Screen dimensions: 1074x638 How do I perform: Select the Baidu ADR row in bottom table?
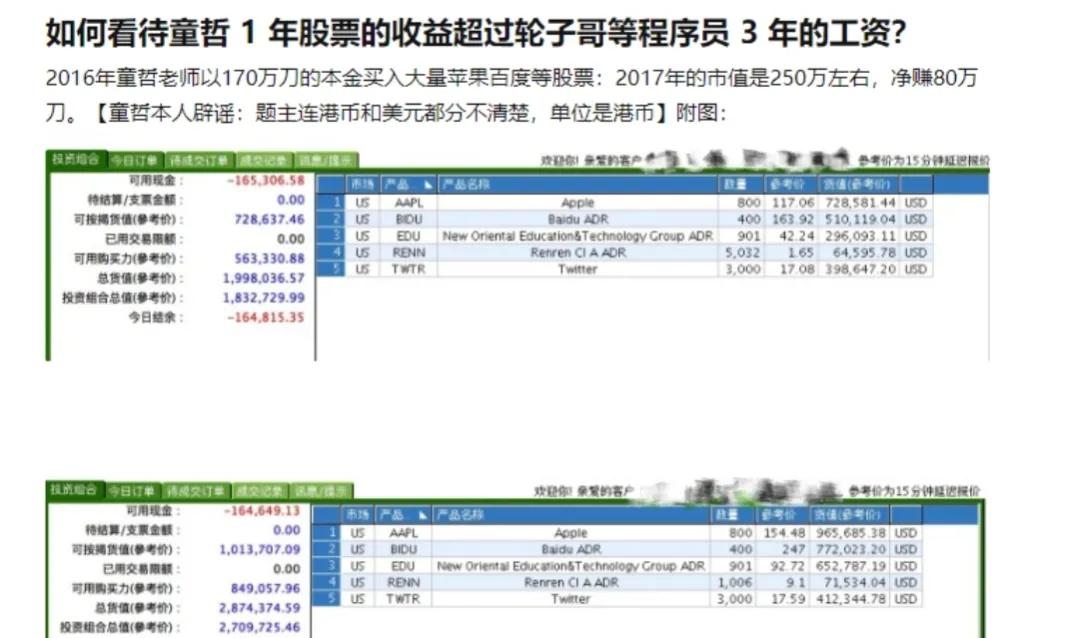tap(570, 548)
